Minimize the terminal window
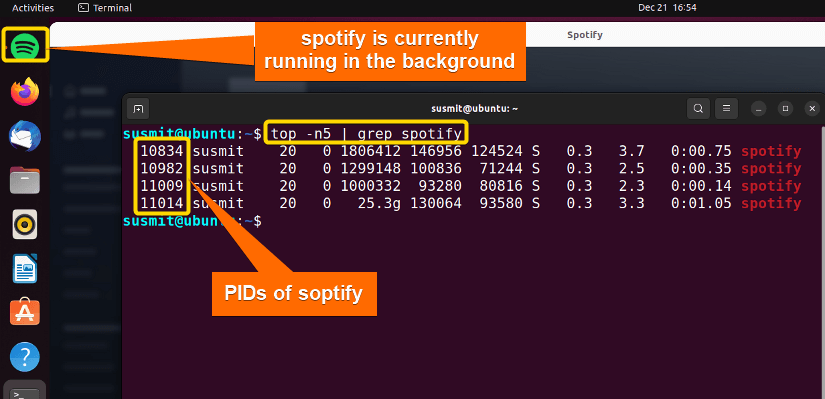Image resolution: width=825 pixels, height=399 pixels. point(759,109)
